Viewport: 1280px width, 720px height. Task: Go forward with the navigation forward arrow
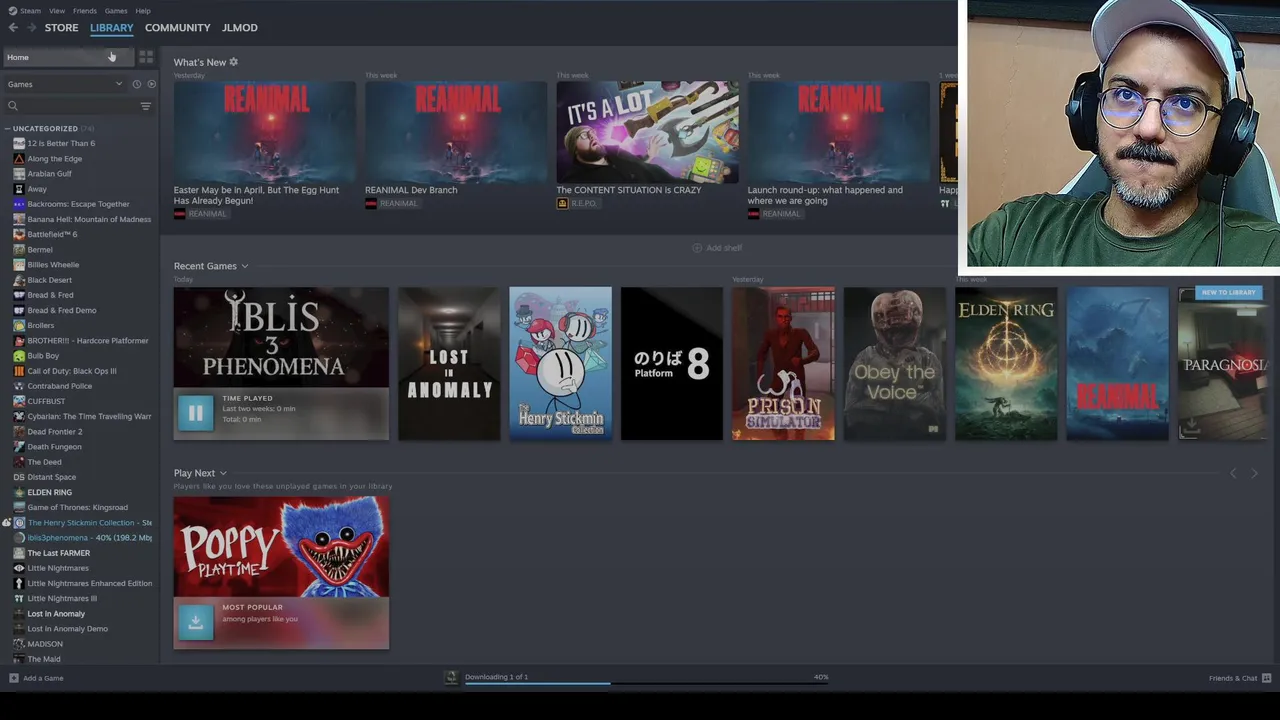pyautogui.click(x=31, y=28)
